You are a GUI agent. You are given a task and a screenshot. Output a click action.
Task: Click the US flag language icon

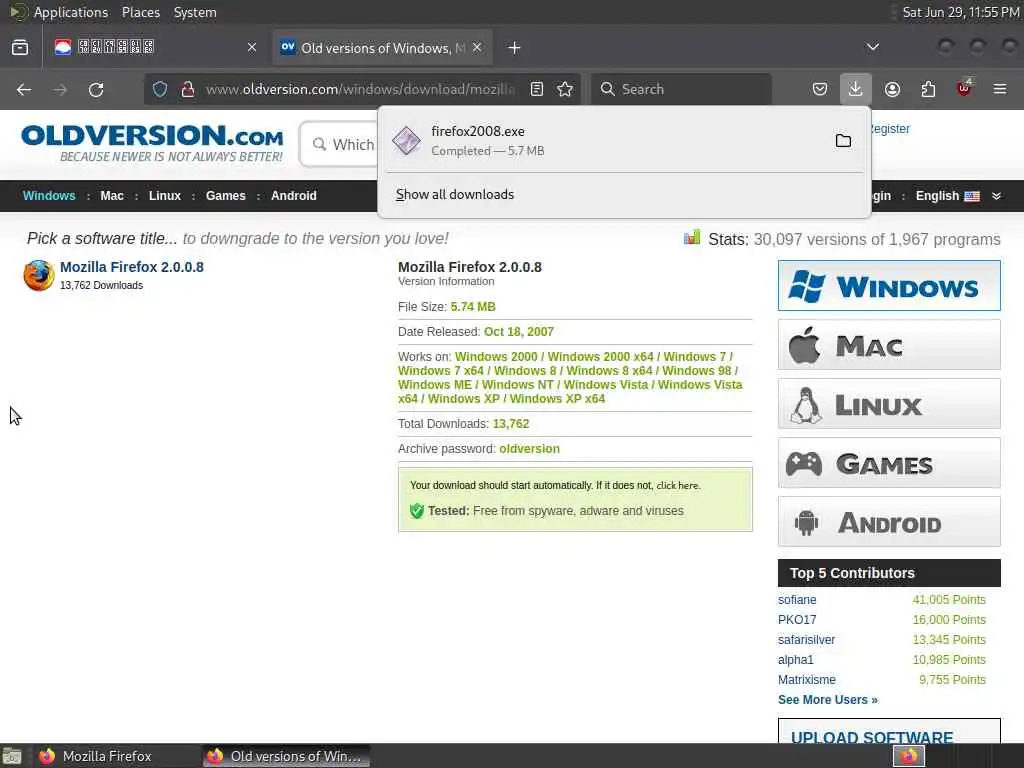point(972,196)
